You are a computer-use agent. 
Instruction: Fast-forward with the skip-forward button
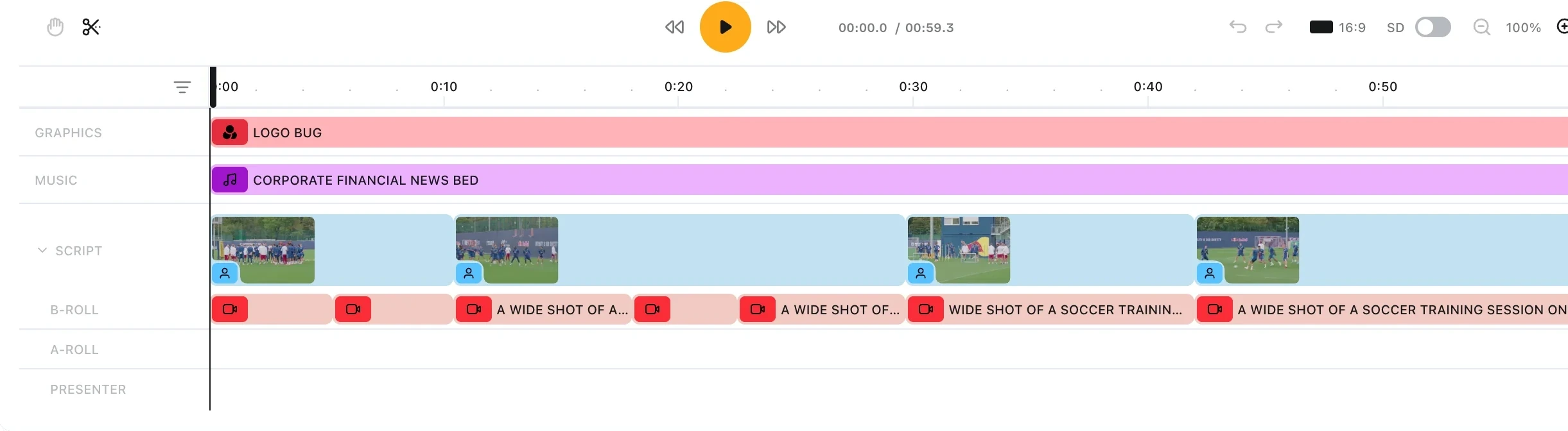pyautogui.click(x=776, y=27)
